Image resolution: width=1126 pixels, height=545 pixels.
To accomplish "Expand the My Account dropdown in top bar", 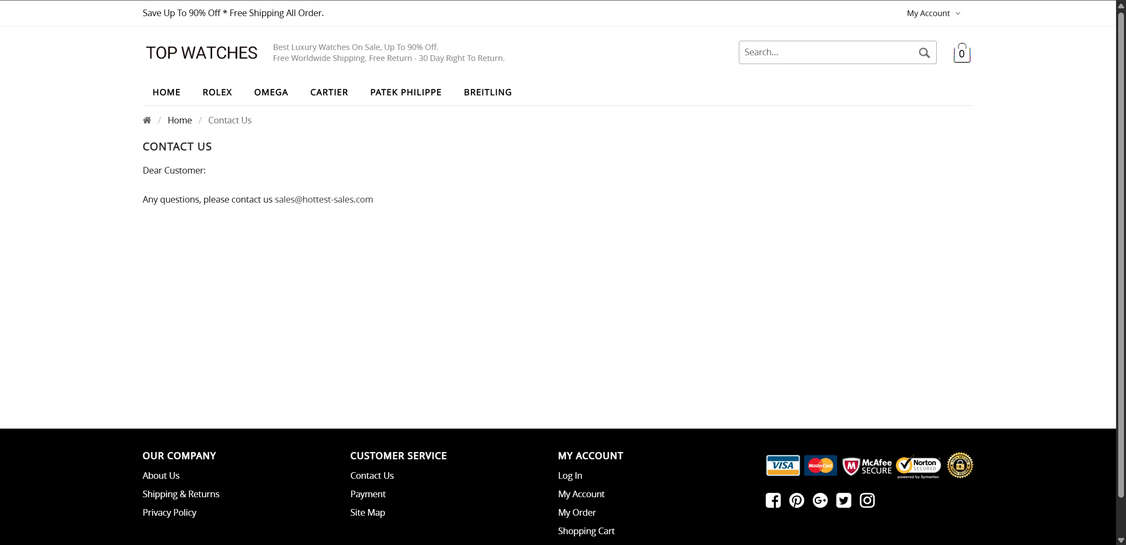I will pos(934,13).
